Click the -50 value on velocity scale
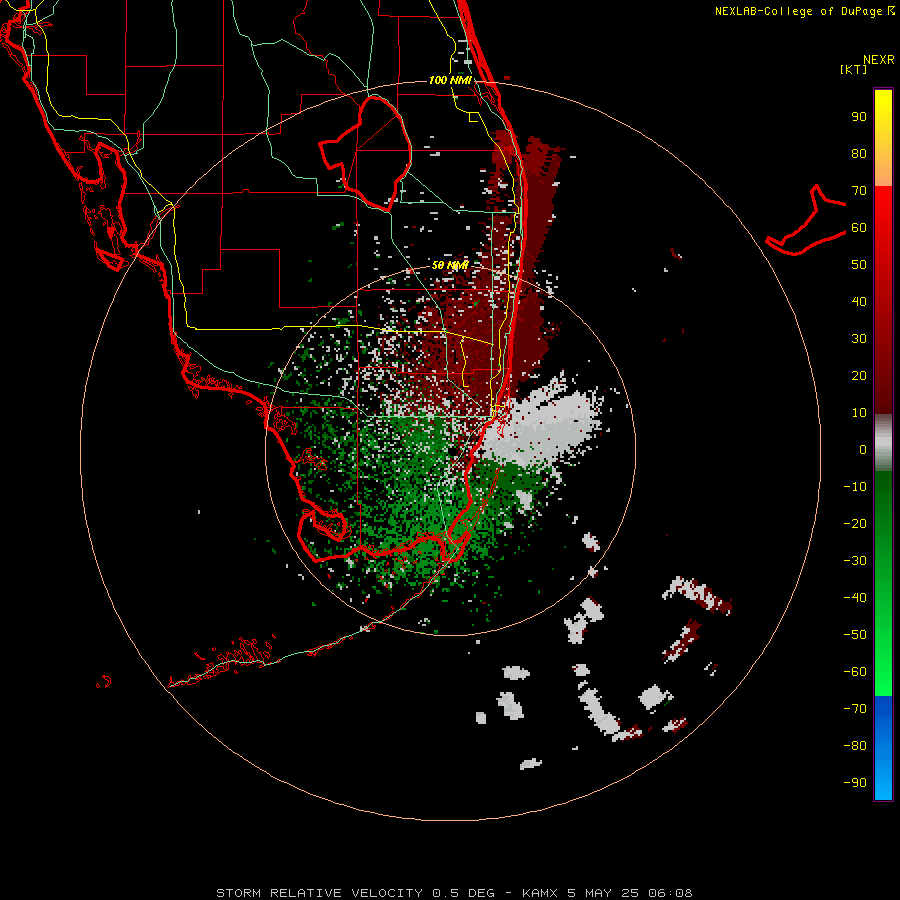This screenshot has width=900, height=900. tap(855, 634)
